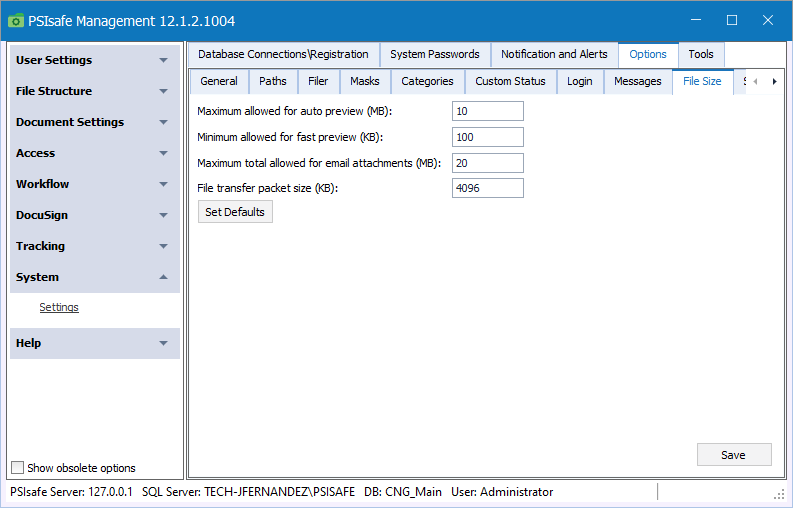Open the Login sub-tab
Image resolution: width=793 pixels, height=508 pixels.
click(x=580, y=81)
